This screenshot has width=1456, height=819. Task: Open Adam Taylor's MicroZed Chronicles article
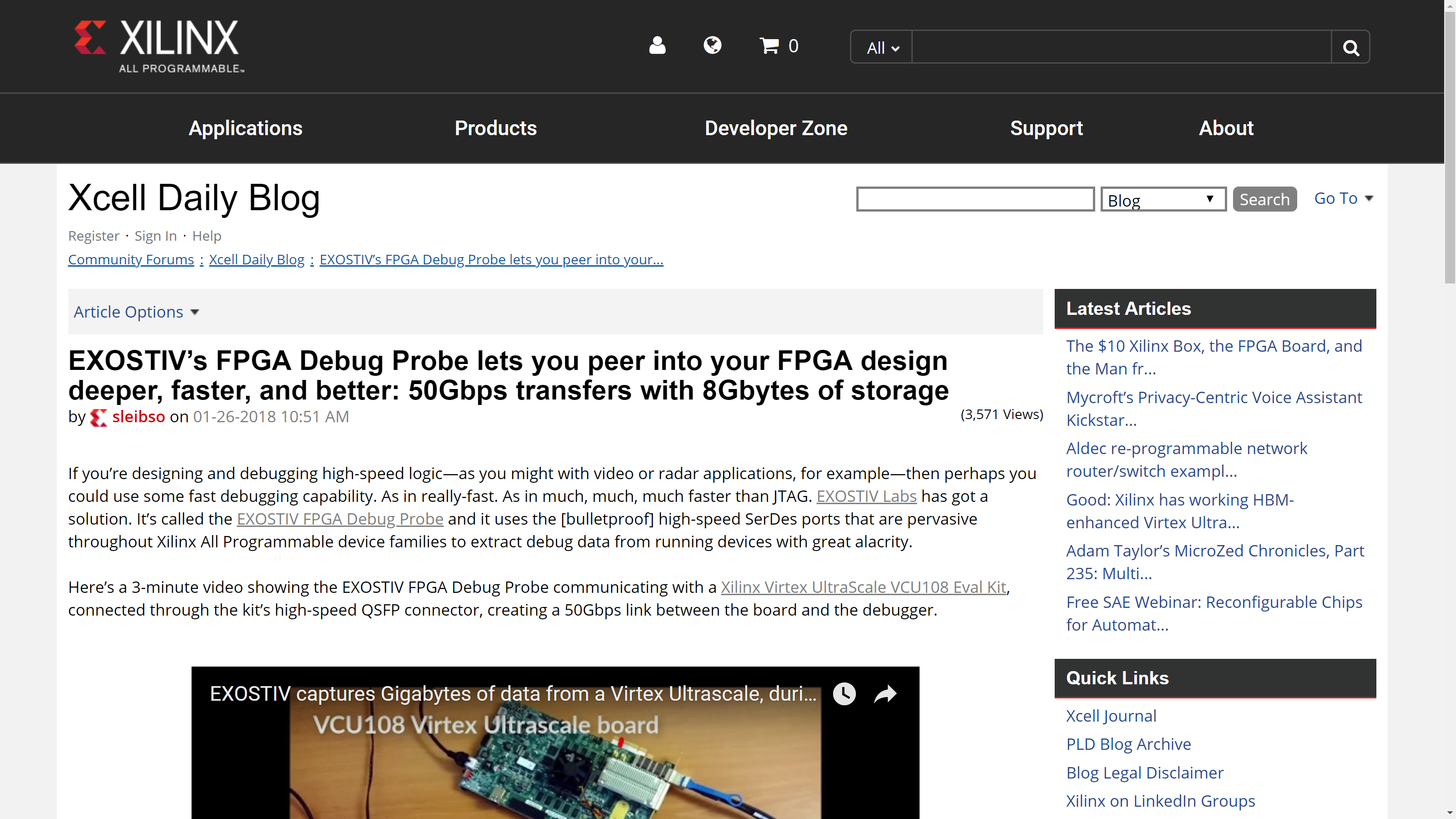1215,562
